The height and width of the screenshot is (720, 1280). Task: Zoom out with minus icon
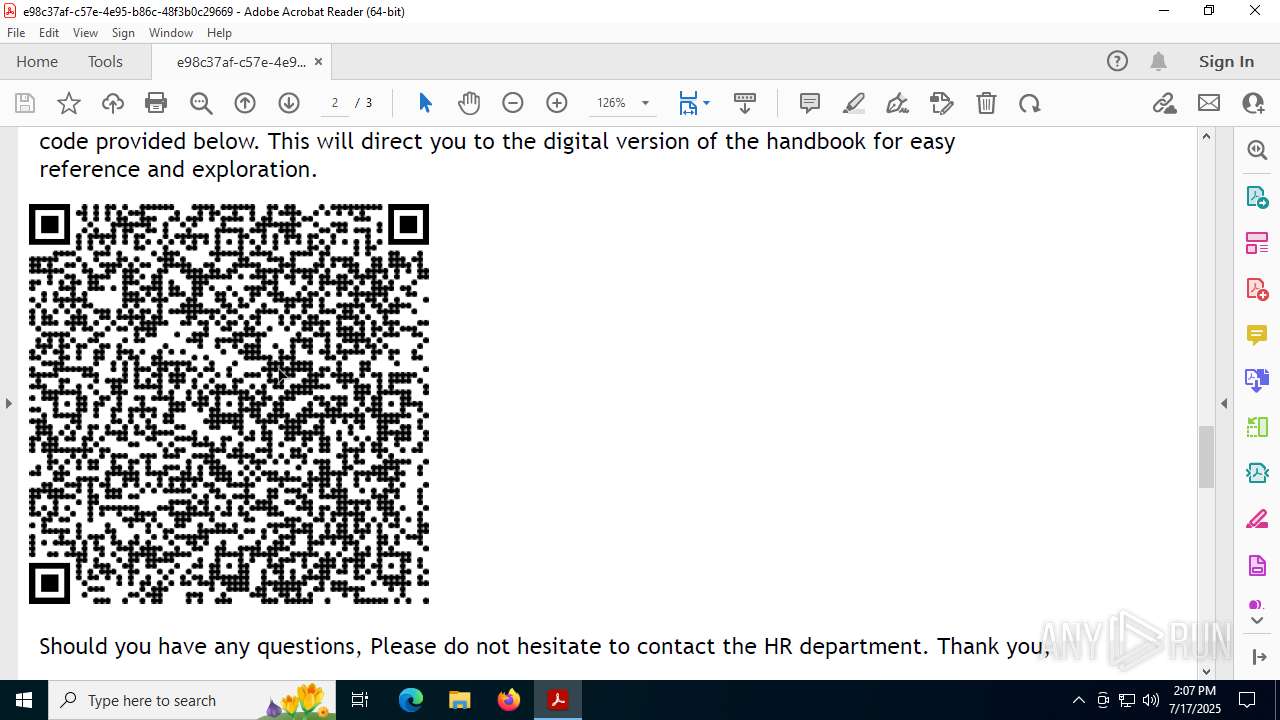tap(513, 103)
